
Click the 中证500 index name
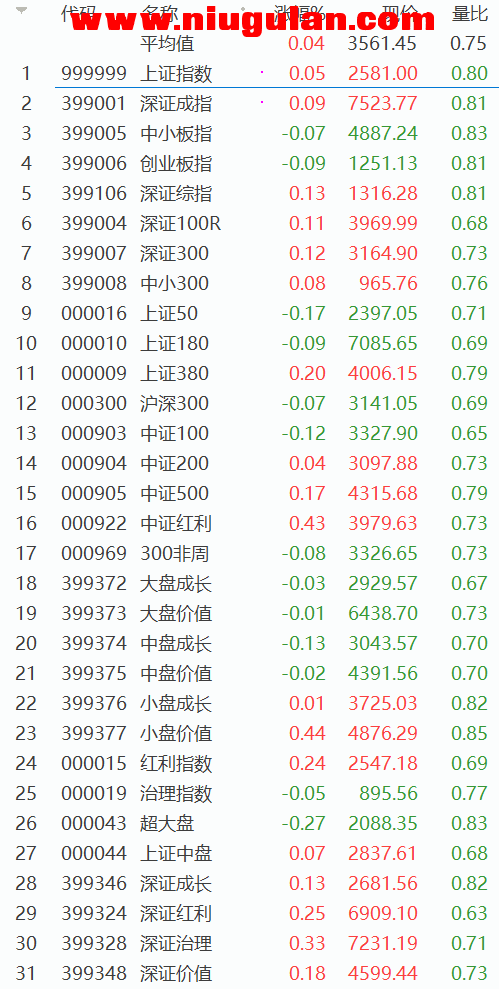[174, 493]
